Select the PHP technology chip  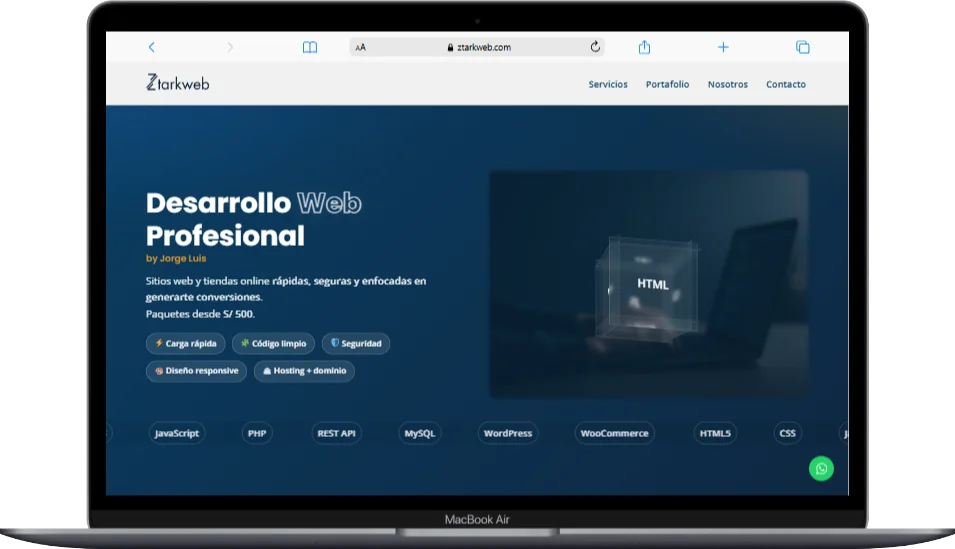pos(257,433)
